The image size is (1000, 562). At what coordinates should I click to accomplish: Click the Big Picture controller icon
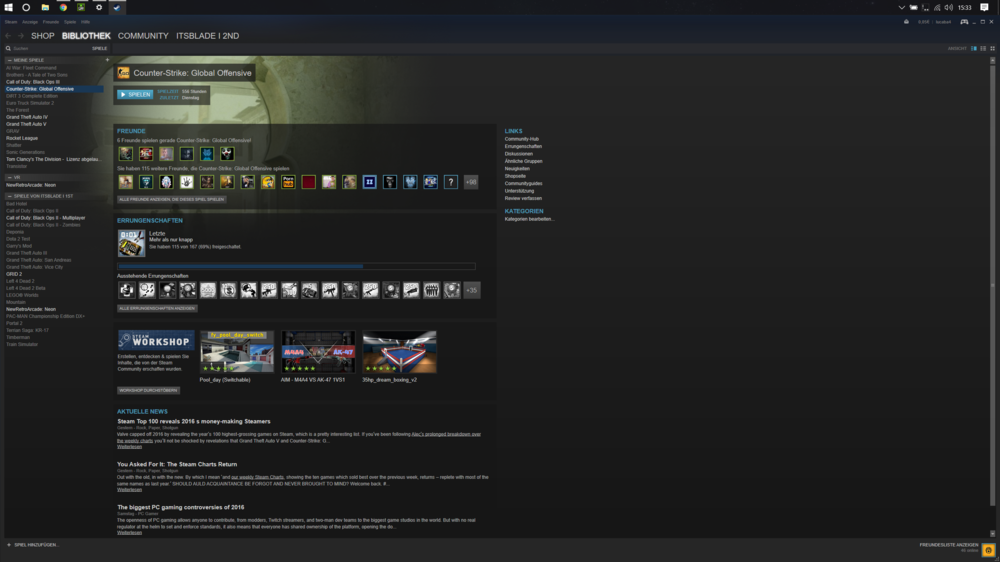coord(963,21)
